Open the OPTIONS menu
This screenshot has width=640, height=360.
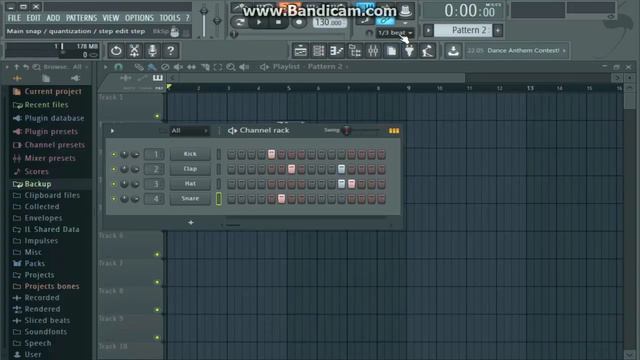coord(139,18)
